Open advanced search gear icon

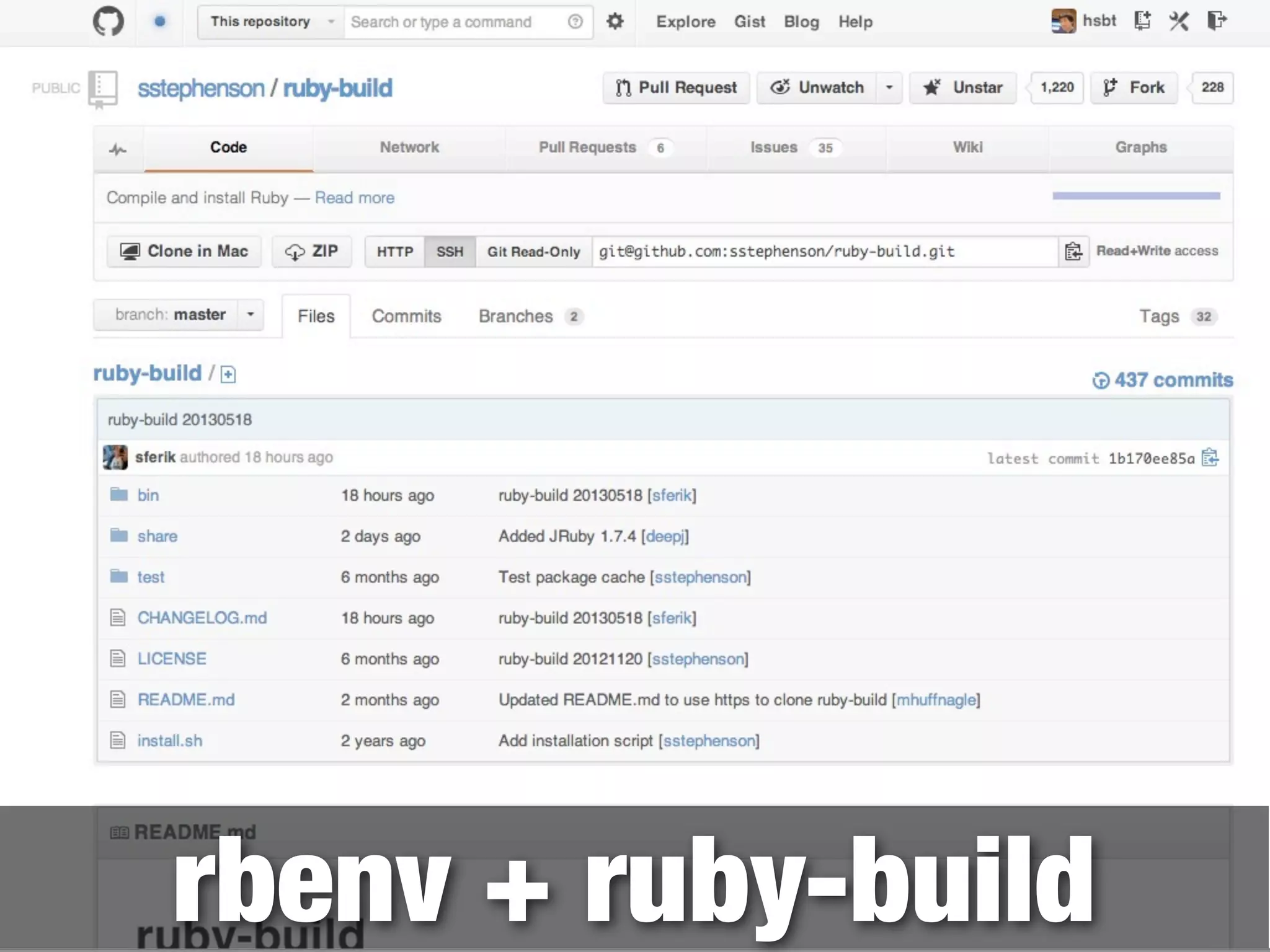pos(615,22)
